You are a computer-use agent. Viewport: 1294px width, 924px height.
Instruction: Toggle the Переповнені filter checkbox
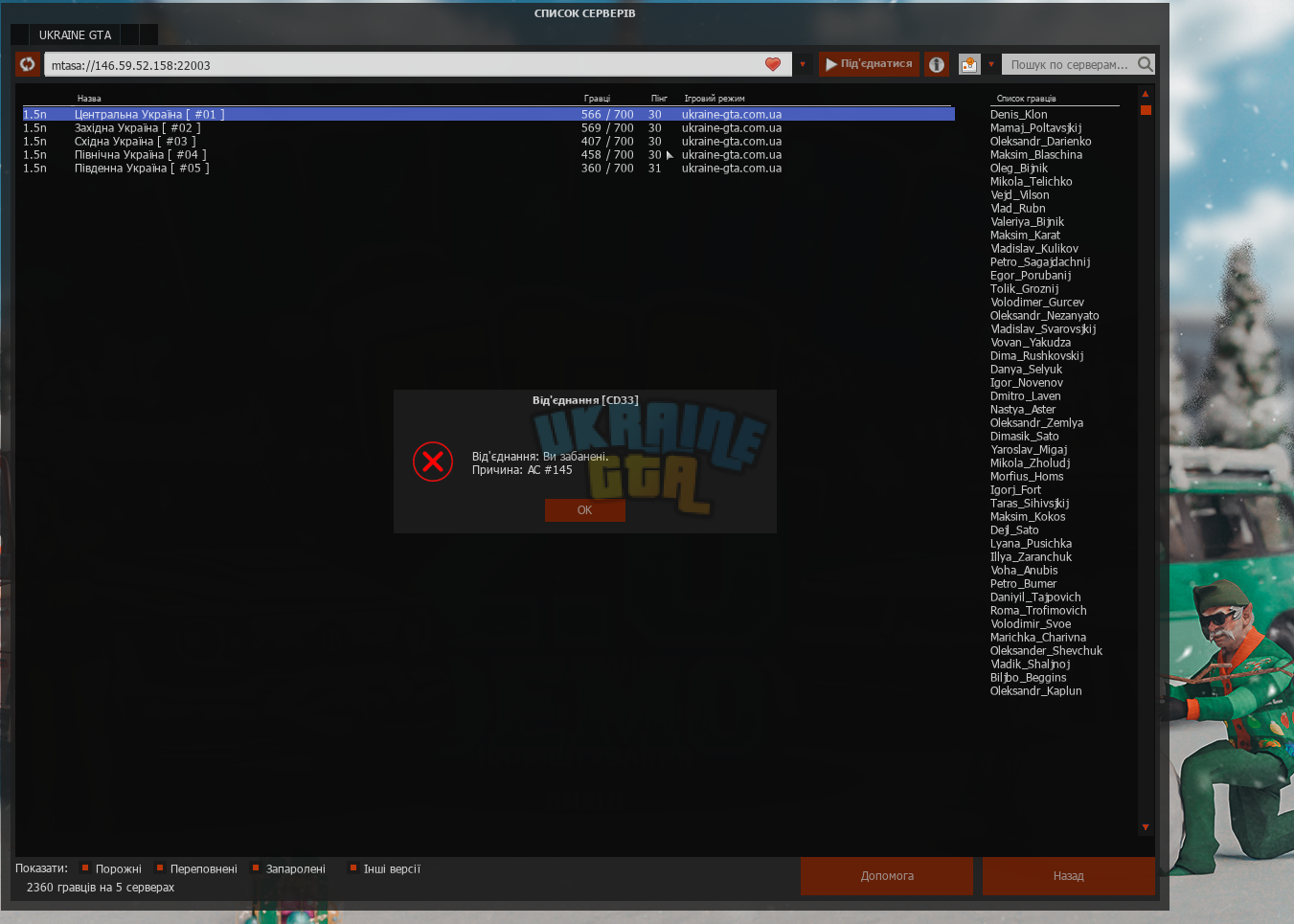coord(160,868)
